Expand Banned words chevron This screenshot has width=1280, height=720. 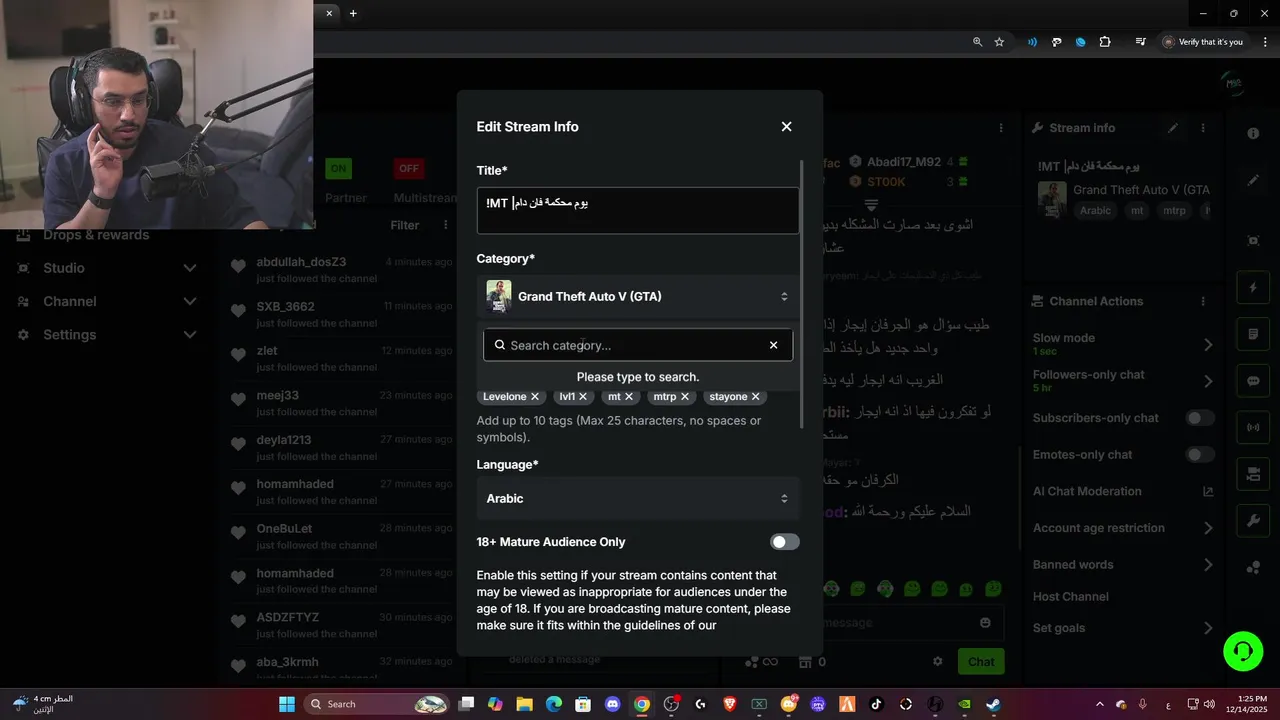tap(1208, 565)
